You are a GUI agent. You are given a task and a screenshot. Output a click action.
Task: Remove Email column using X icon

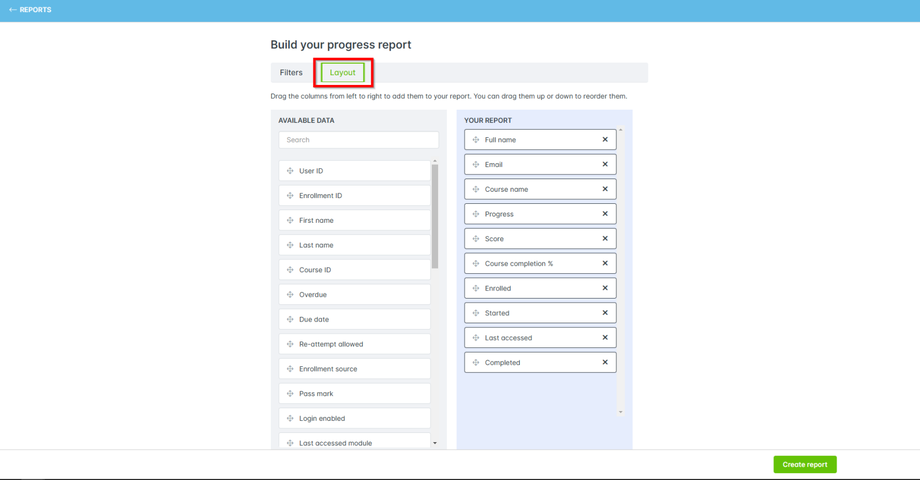pyautogui.click(x=605, y=165)
